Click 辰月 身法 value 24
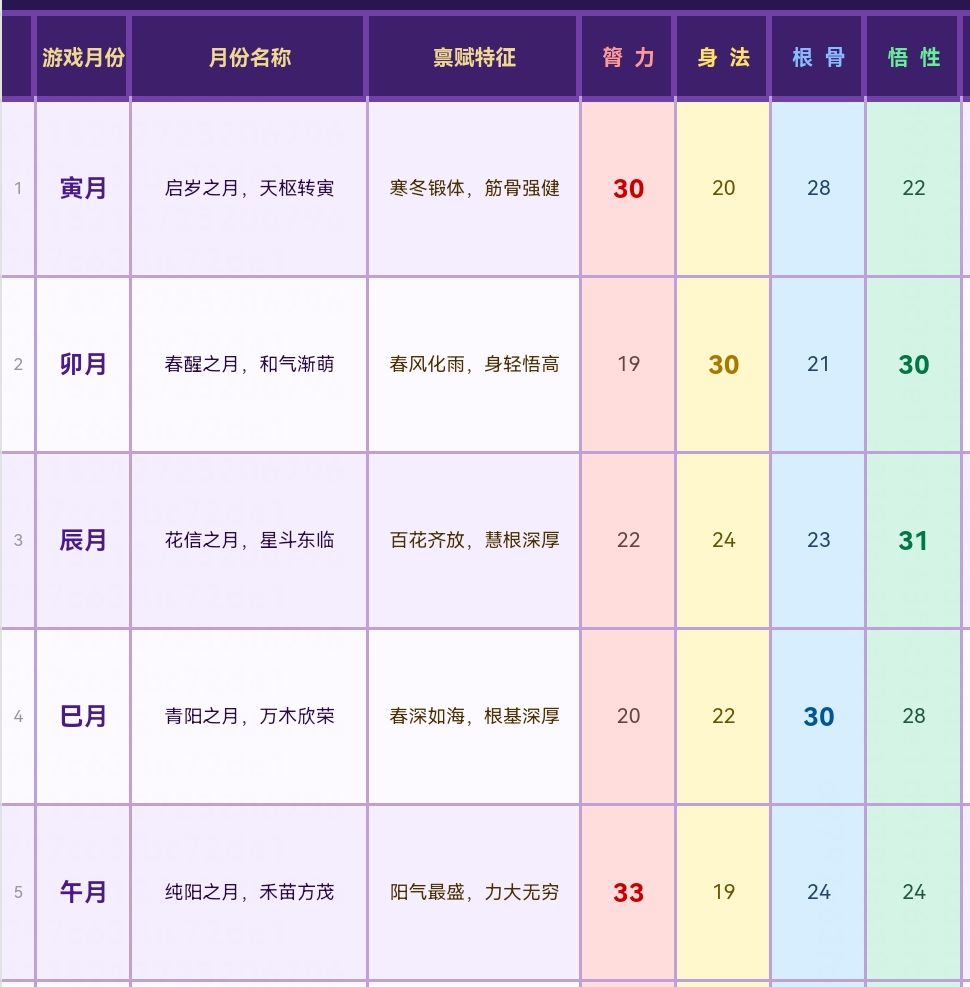 tap(723, 540)
